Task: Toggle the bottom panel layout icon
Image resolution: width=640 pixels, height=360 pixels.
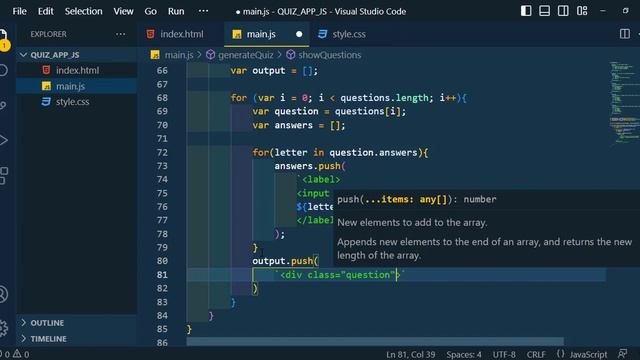Action: (x=544, y=11)
